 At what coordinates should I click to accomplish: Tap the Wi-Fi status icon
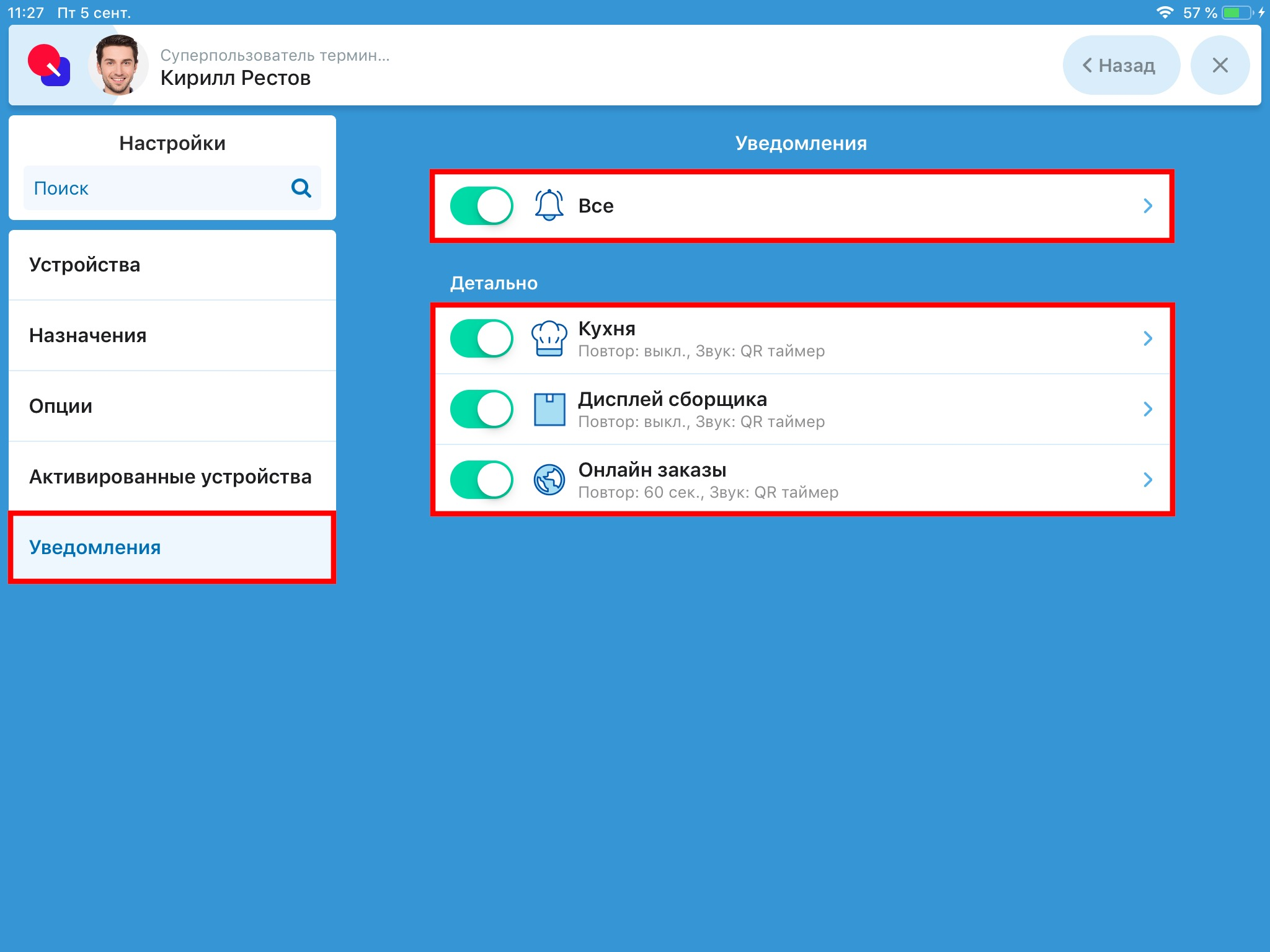[x=1165, y=12]
